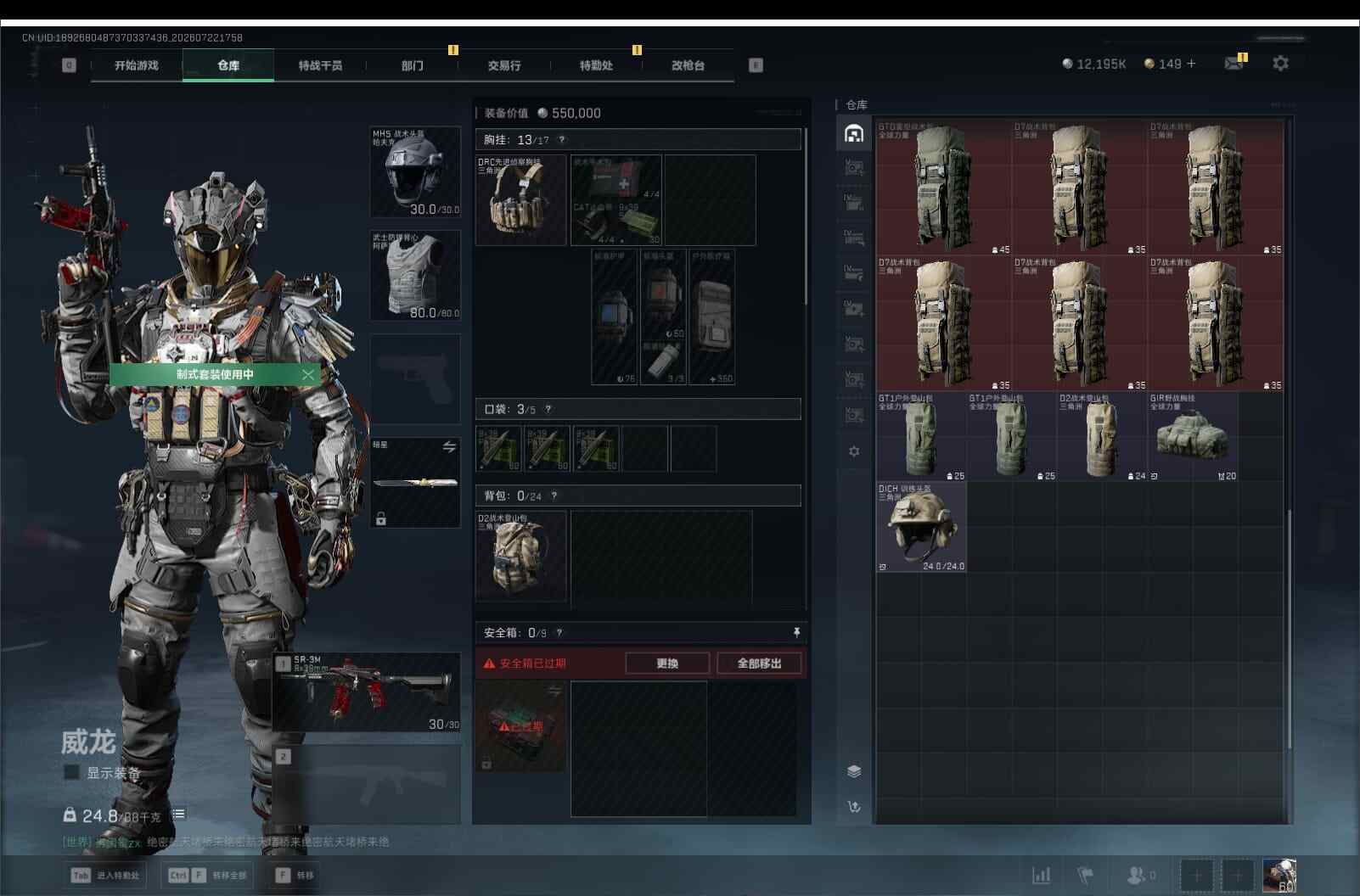This screenshot has width=1360, height=896.
Task: Click the F 转移 shortcut button
Action: point(295,876)
